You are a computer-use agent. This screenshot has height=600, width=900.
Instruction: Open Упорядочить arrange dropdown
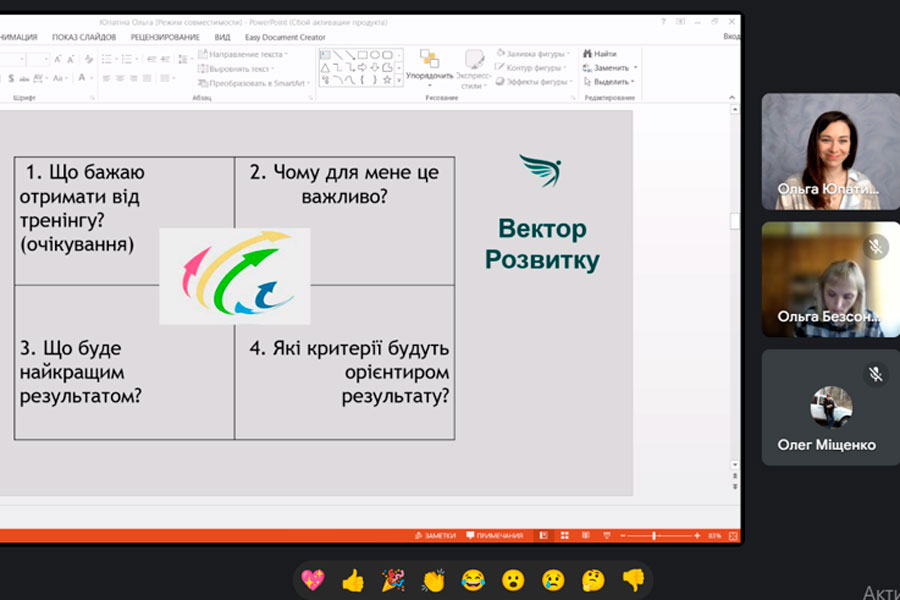point(429,69)
